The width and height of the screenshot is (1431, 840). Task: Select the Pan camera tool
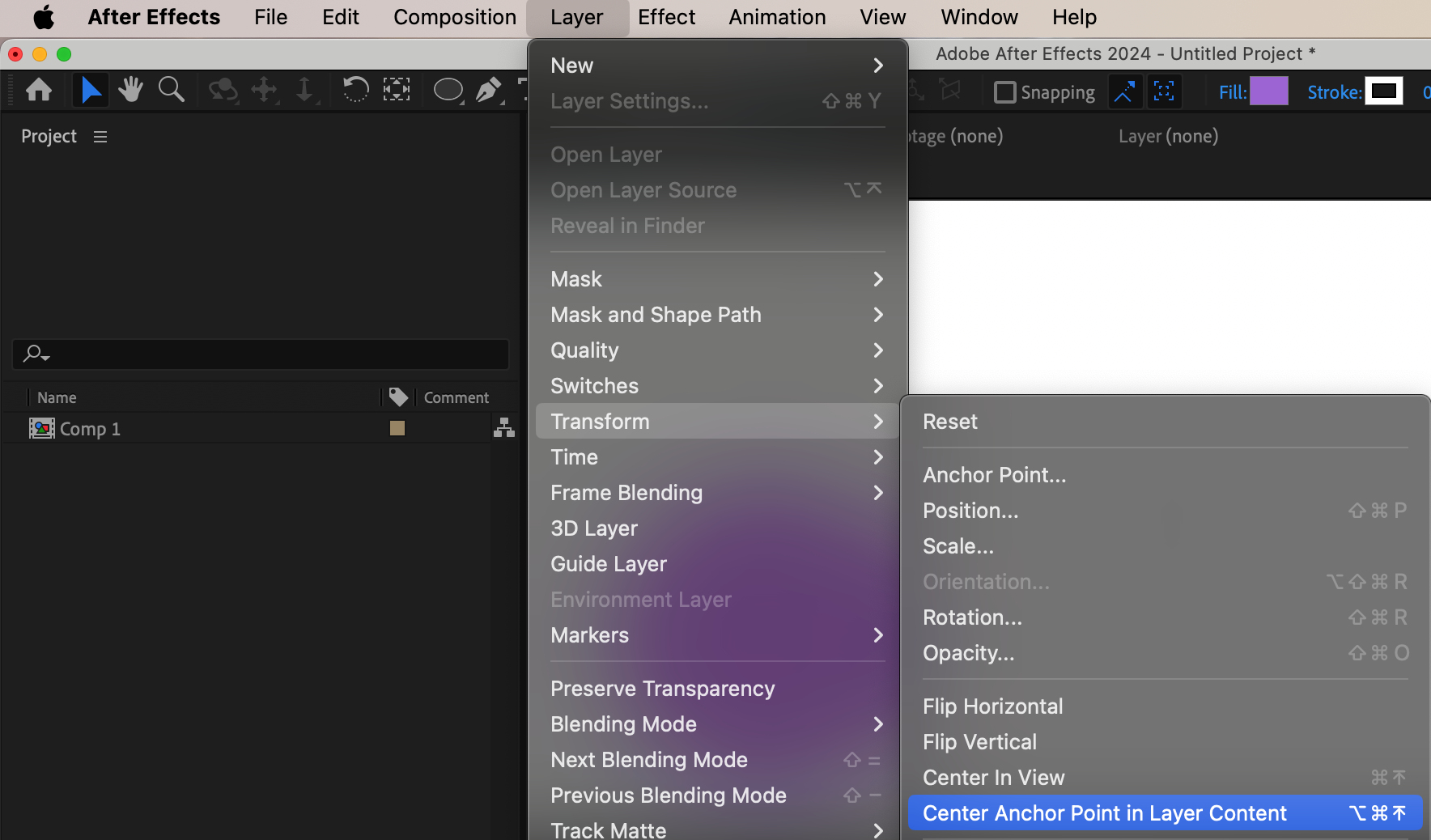pos(265,89)
